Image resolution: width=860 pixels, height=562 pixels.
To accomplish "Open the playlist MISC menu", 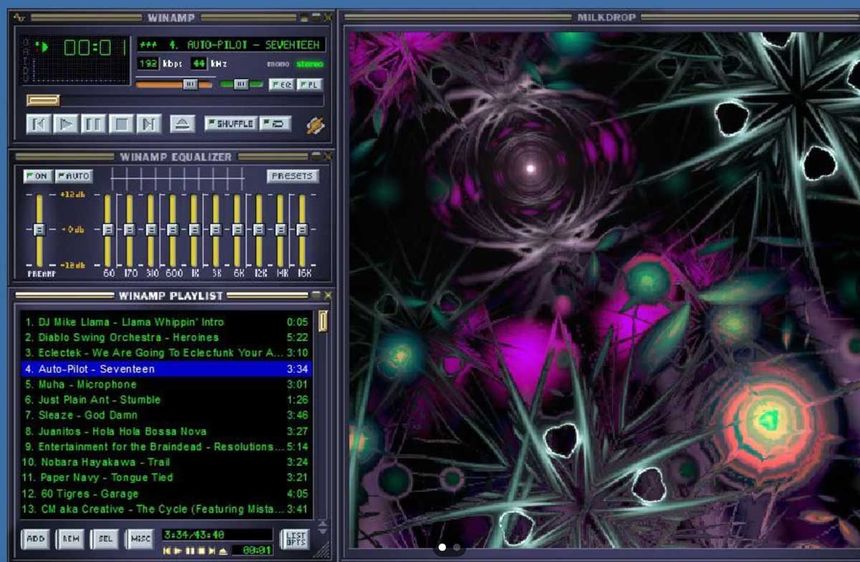I will [x=140, y=539].
